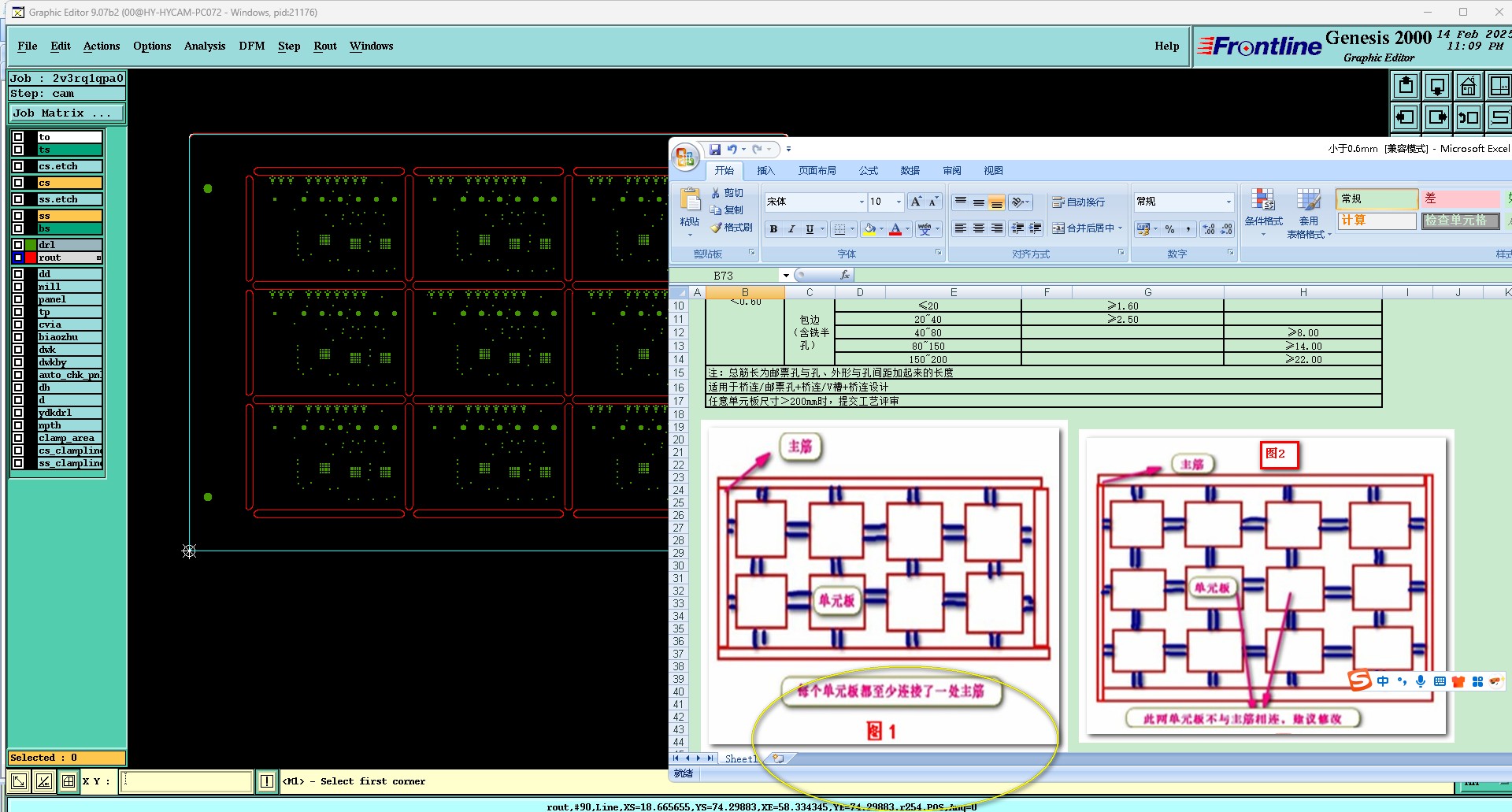Switch to the Excel Insert tab
1512x812 pixels.
tap(765, 170)
